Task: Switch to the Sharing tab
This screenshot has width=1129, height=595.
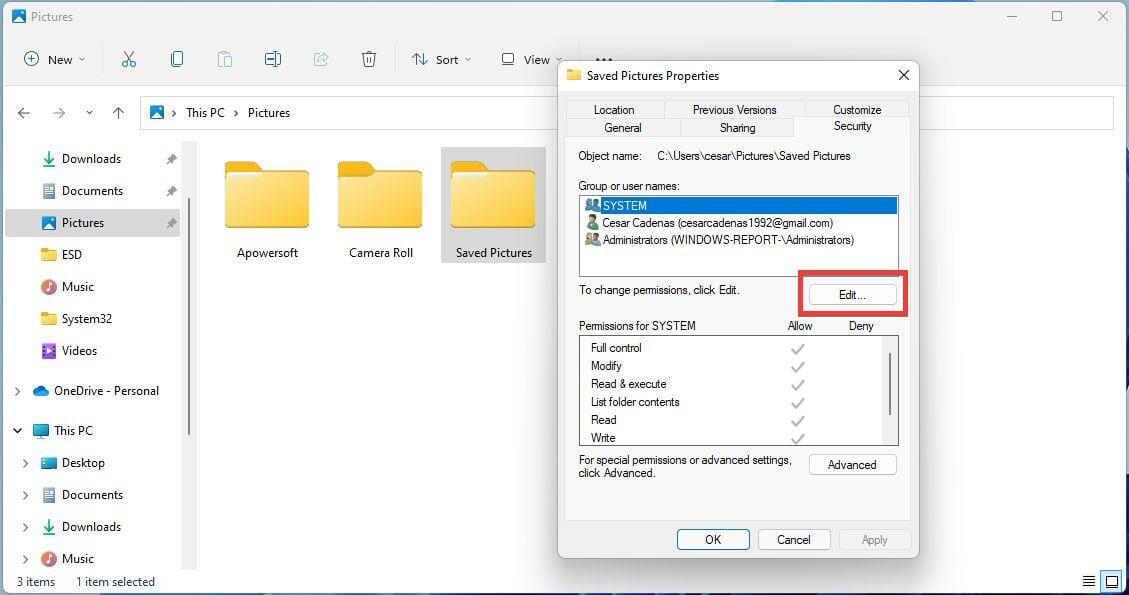Action: click(x=737, y=128)
